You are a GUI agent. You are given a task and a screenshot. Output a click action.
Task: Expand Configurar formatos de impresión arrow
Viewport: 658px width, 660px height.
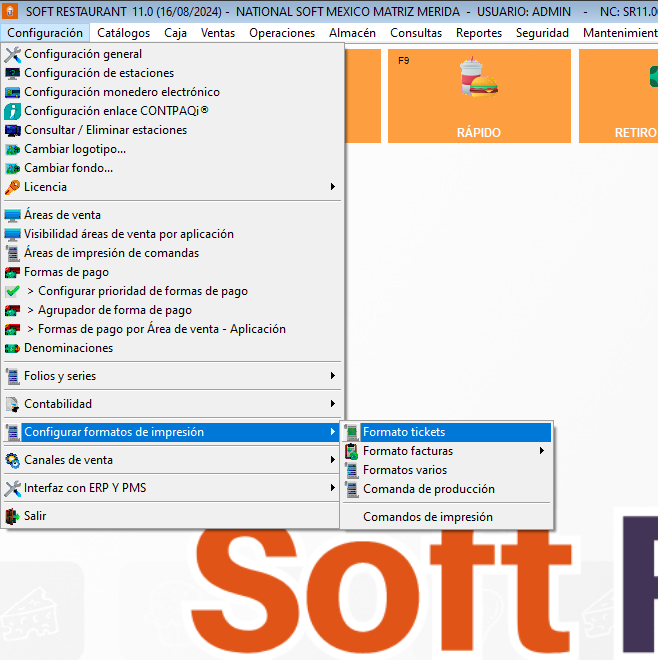(333, 432)
